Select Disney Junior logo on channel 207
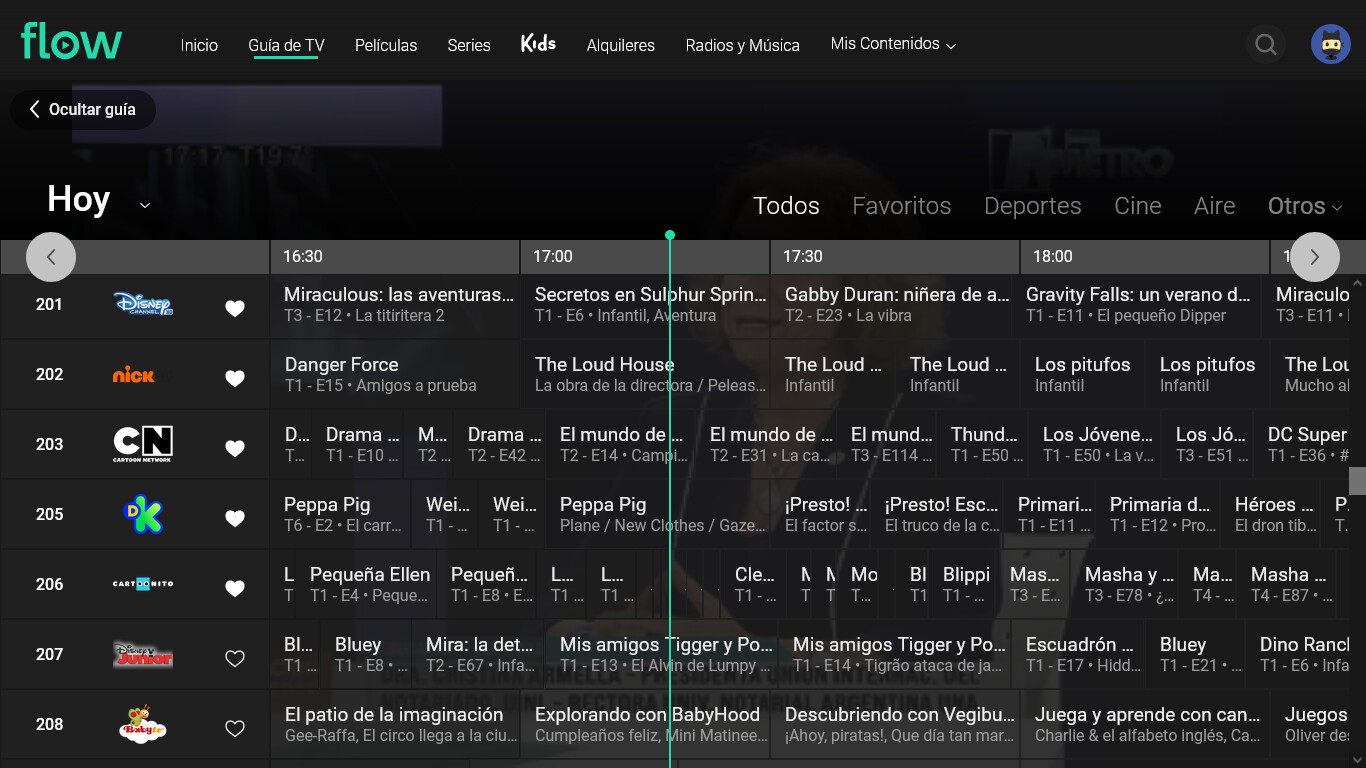 point(143,655)
